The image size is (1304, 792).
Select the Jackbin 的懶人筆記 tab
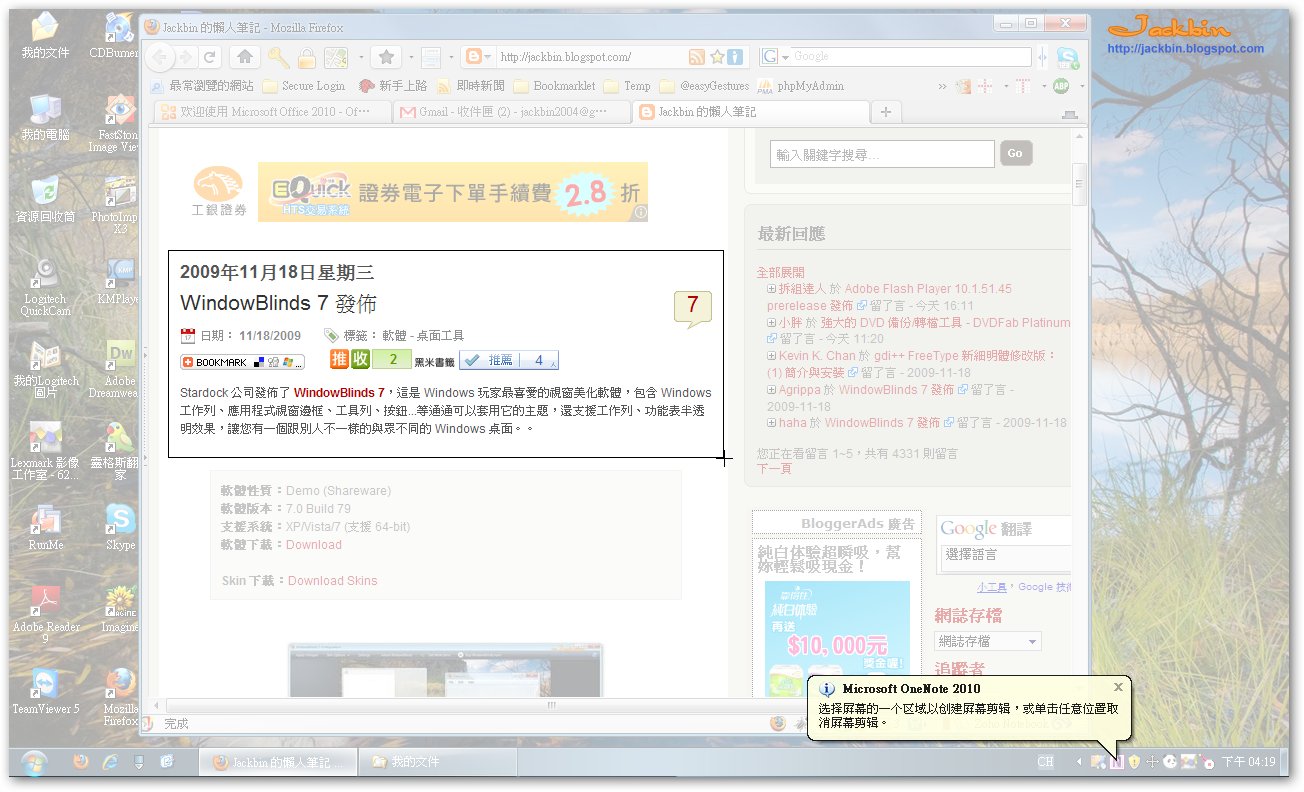point(750,112)
